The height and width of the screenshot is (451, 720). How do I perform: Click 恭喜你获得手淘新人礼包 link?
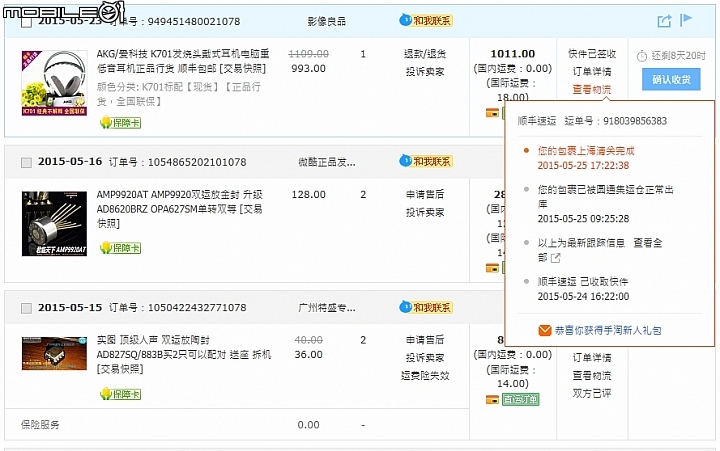[x=608, y=330]
